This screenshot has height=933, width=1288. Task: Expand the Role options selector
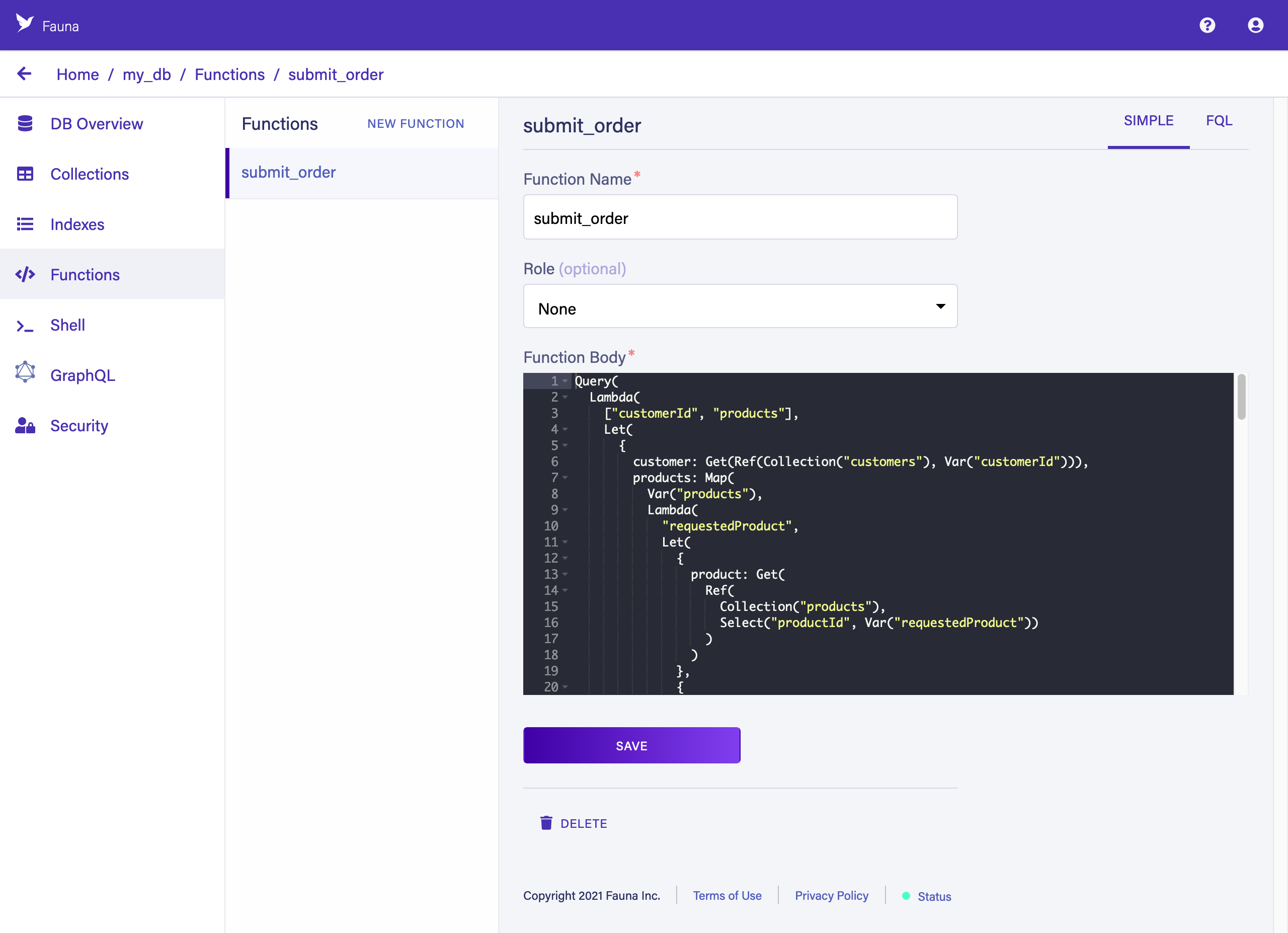pos(740,308)
